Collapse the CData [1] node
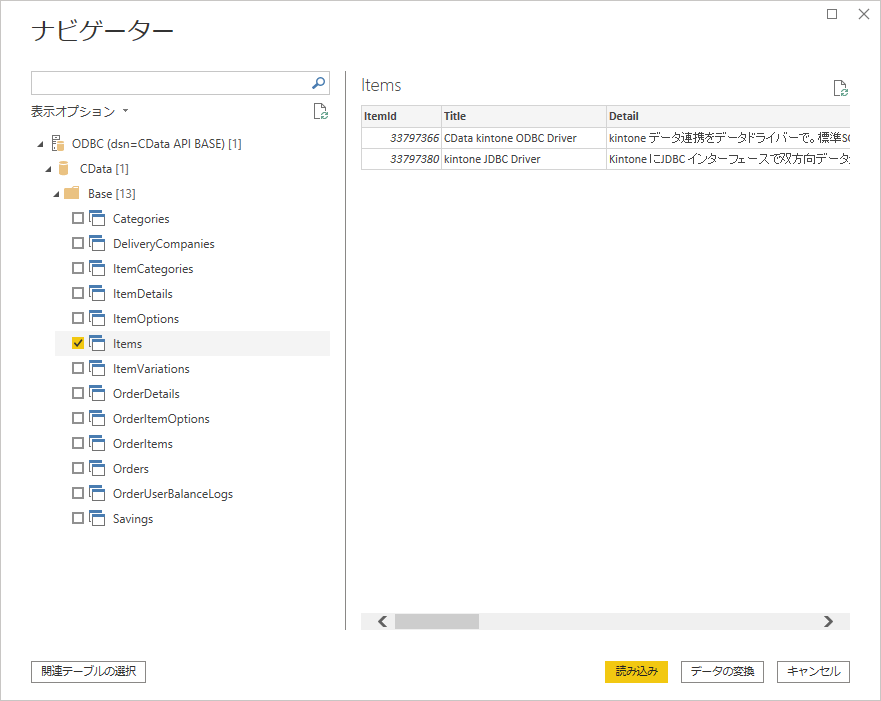This screenshot has height=701, width=881. tap(48, 169)
